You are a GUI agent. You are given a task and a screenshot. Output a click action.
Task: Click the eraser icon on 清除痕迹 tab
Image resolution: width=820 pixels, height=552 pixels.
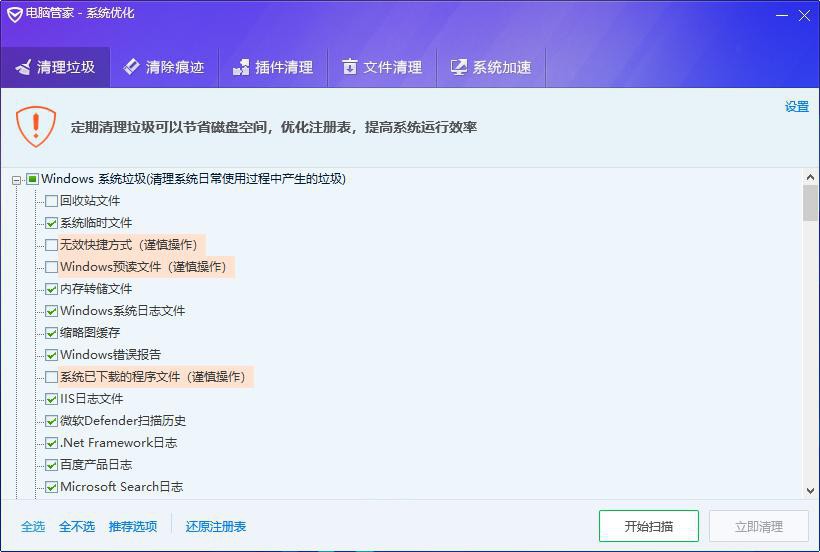[x=131, y=66]
